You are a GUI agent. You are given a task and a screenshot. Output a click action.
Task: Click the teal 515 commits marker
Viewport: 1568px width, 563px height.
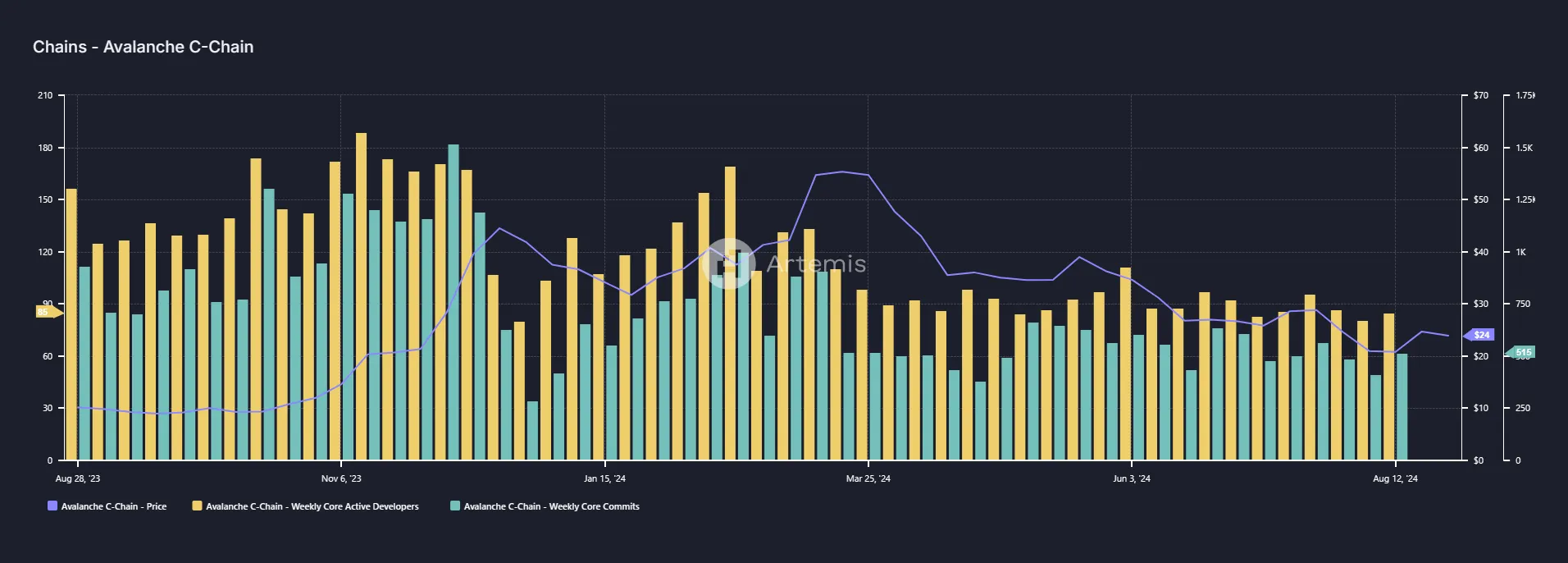[1520, 352]
